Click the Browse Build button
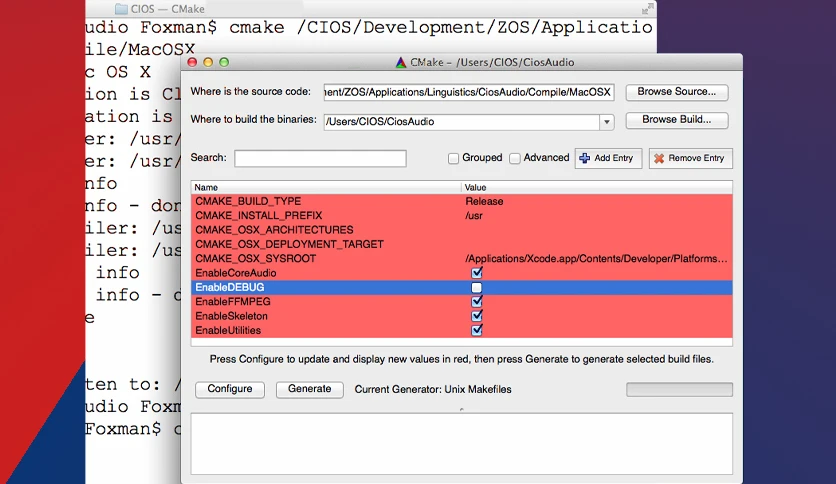This screenshot has width=836, height=484. (x=677, y=120)
